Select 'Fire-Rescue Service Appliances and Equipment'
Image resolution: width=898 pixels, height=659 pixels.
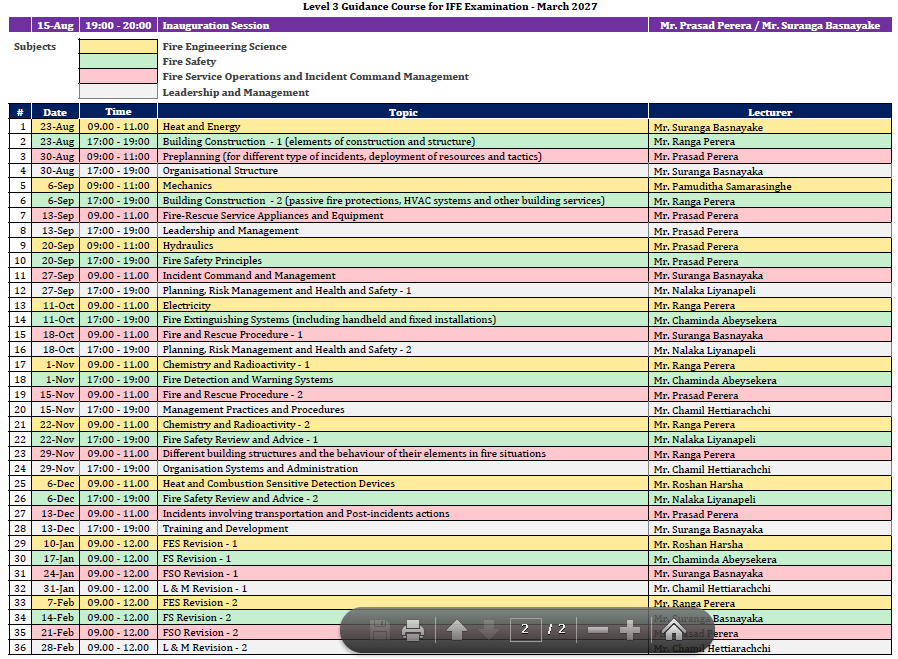click(273, 215)
